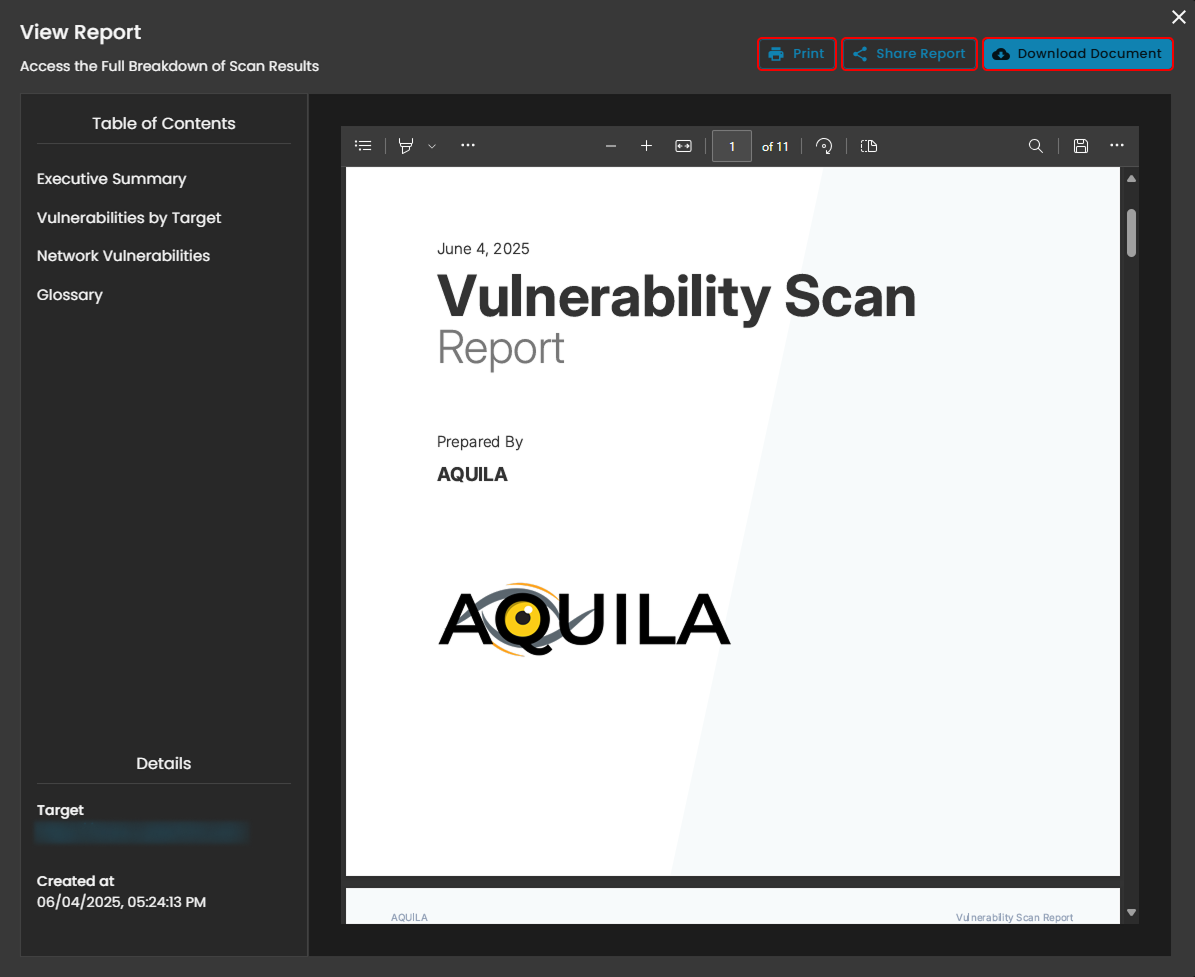Select the highlight pen tool
This screenshot has width=1195, height=977.
pos(406,146)
